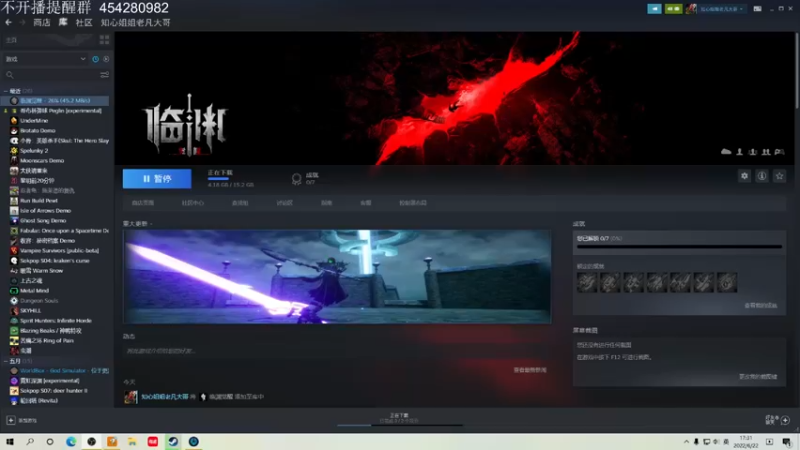Open the 知心姐姐老凡大哥 profile menu
Screen dimensions: 800x450
135,22
